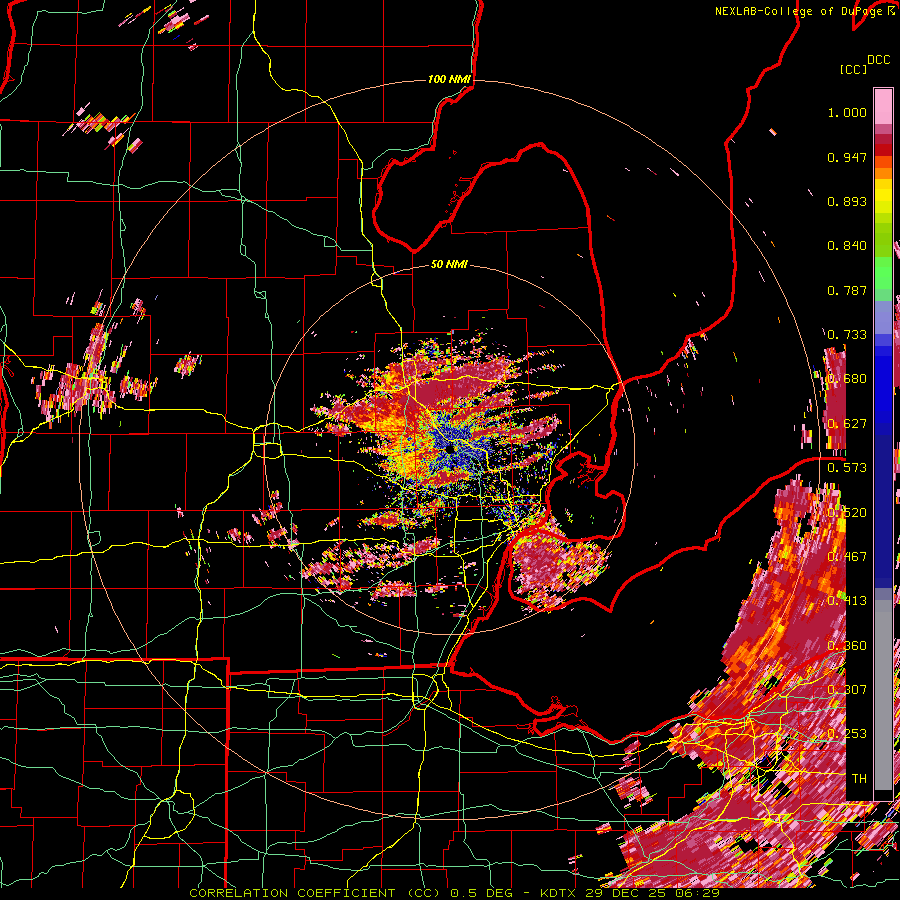Click the KDTX radar site center point
900x900 pixels.
[449, 448]
